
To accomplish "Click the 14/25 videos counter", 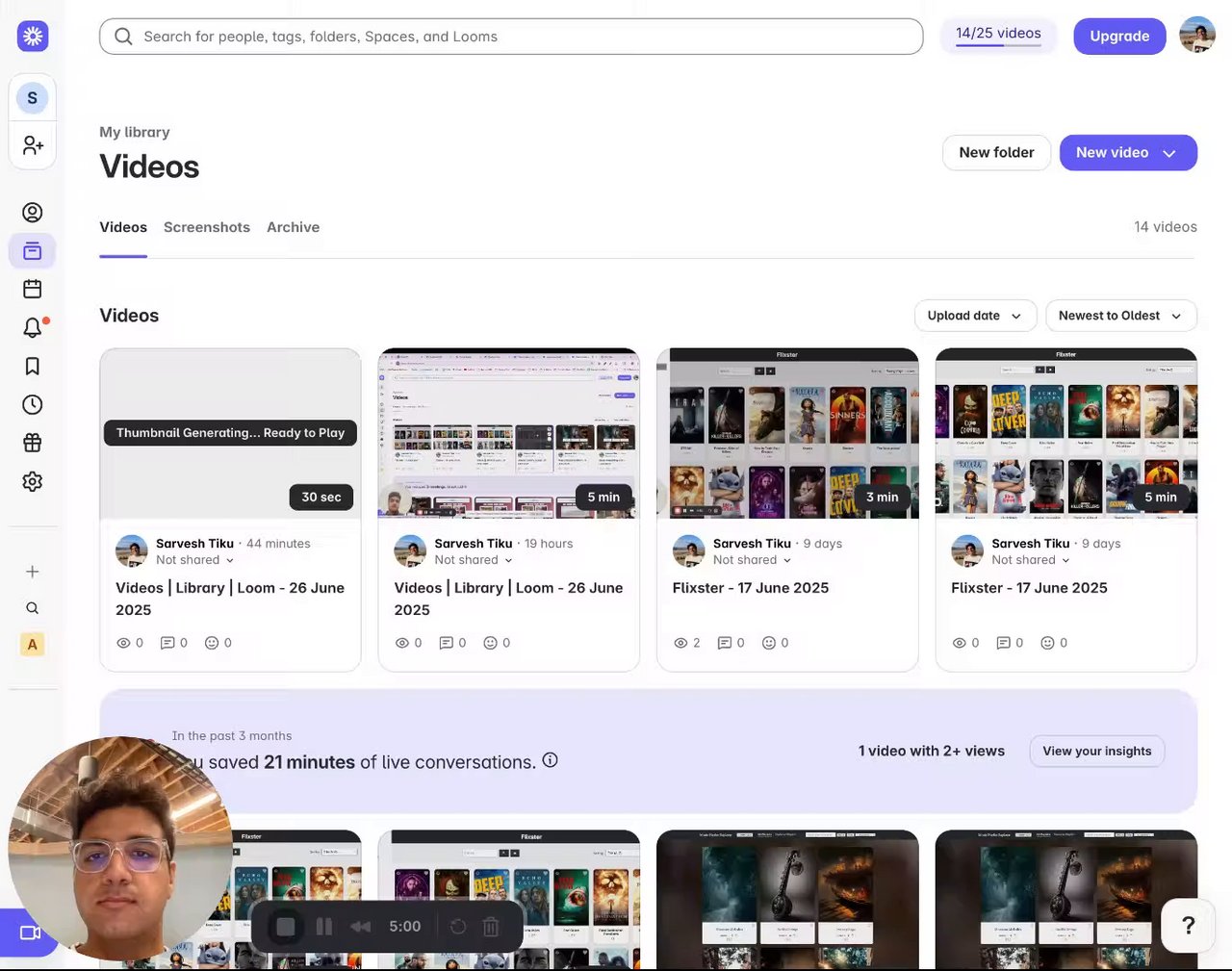I will click(998, 34).
